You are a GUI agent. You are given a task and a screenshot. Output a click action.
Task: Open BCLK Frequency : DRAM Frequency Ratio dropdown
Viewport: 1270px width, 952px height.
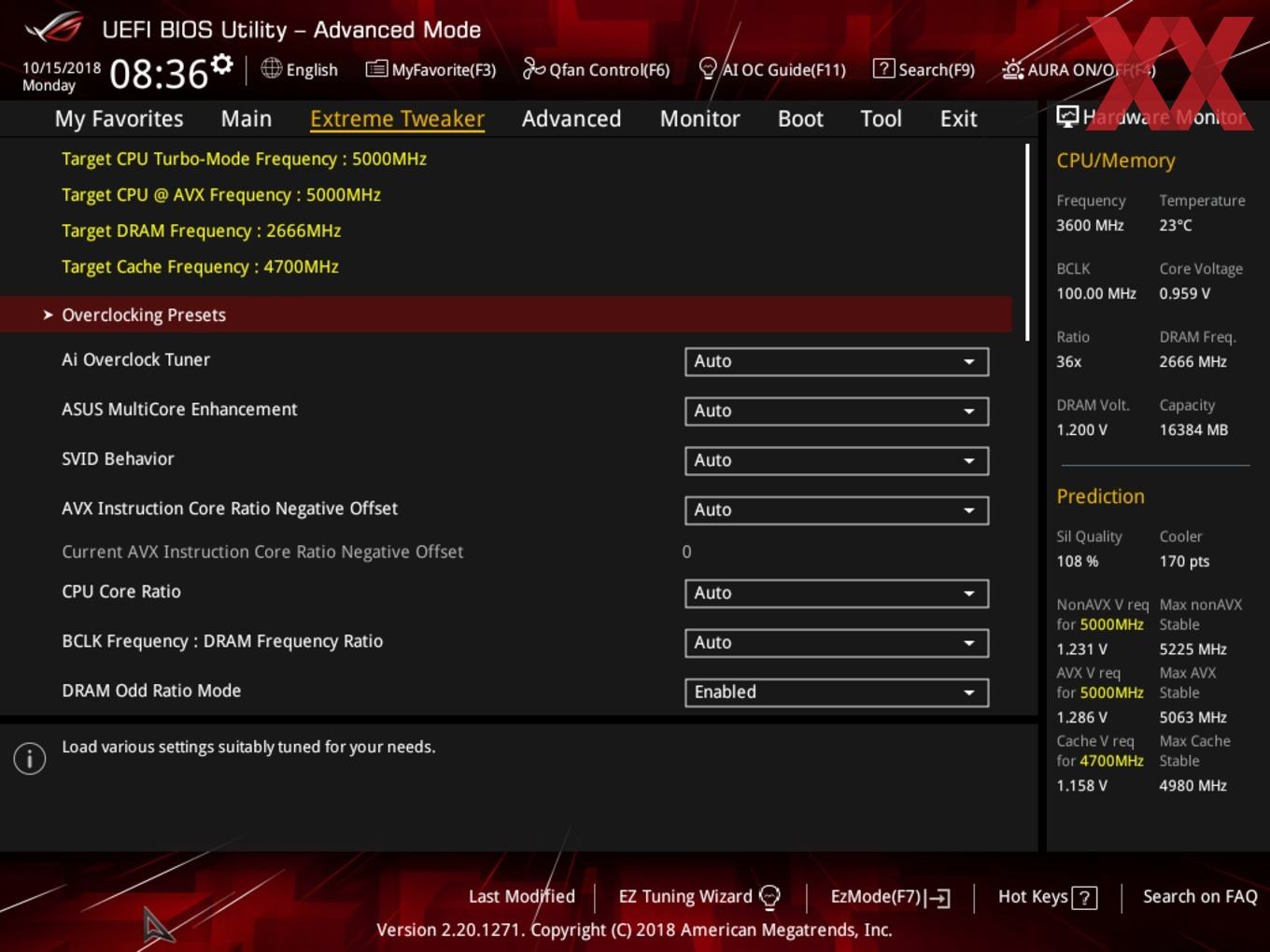pyautogui.click(x=837, y=642)
